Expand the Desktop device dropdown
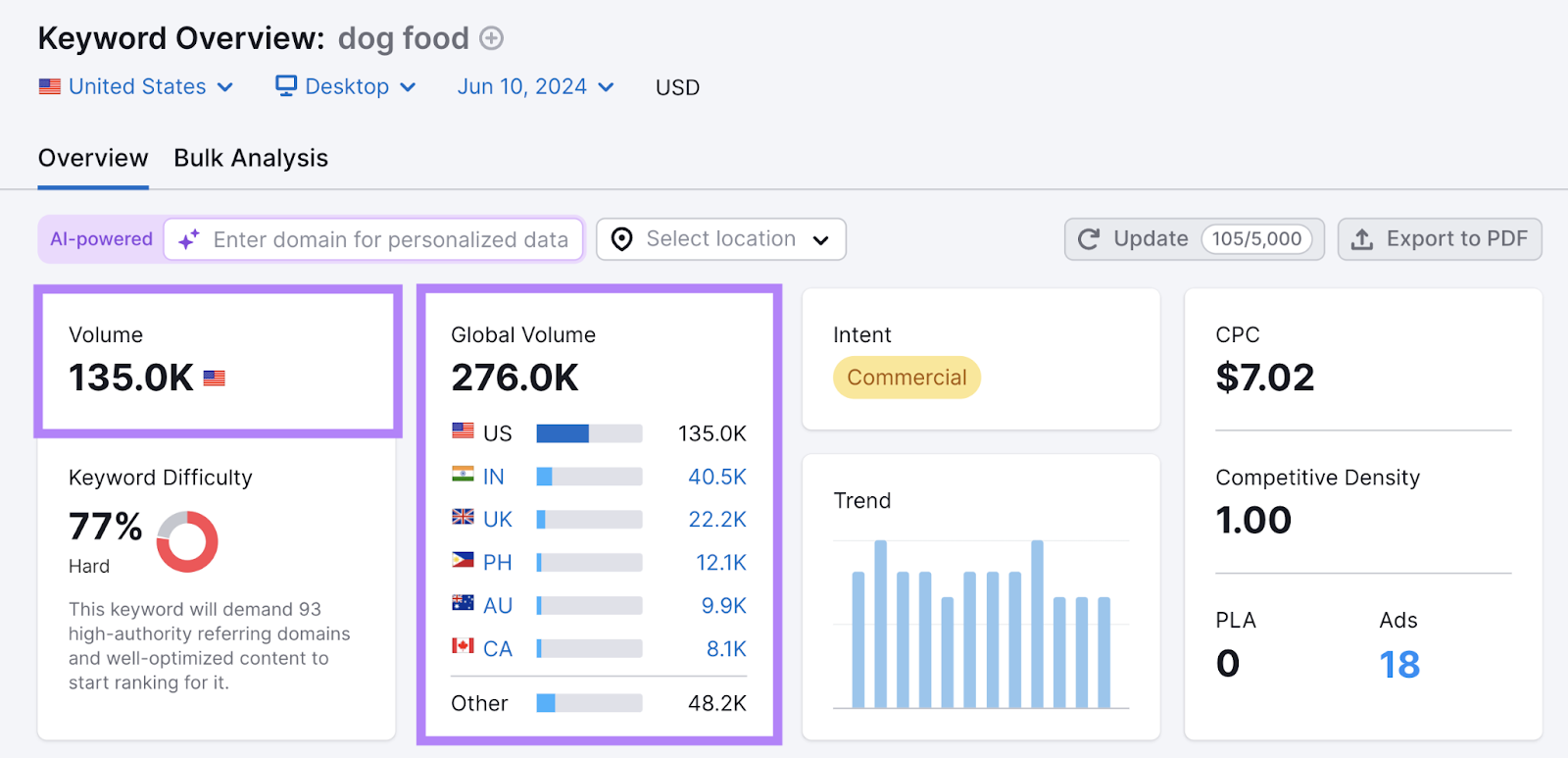Image resolution: width=1568 pixels, height=758 pixels. click(x=347, y=86)
